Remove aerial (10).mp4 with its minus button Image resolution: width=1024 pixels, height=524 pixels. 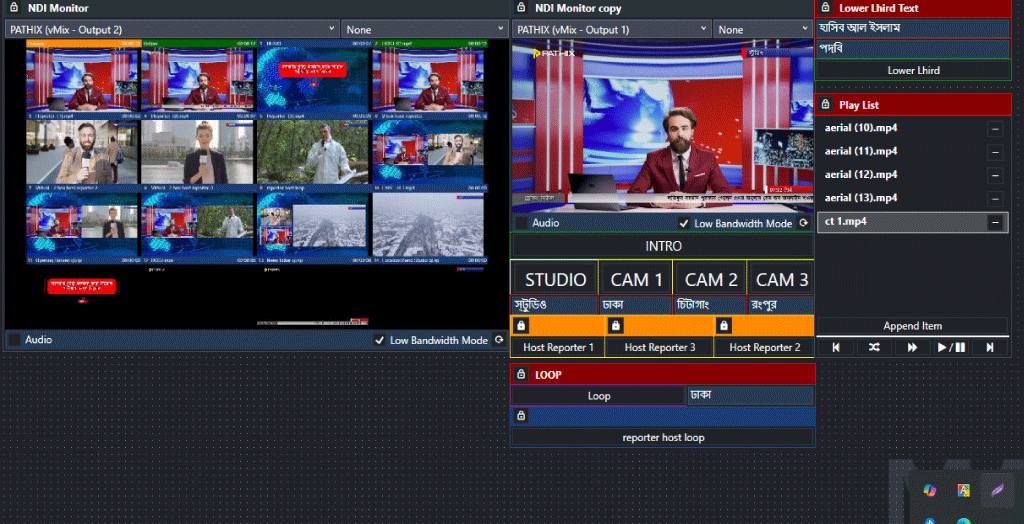pyautogui.click(x=995, y=129)
